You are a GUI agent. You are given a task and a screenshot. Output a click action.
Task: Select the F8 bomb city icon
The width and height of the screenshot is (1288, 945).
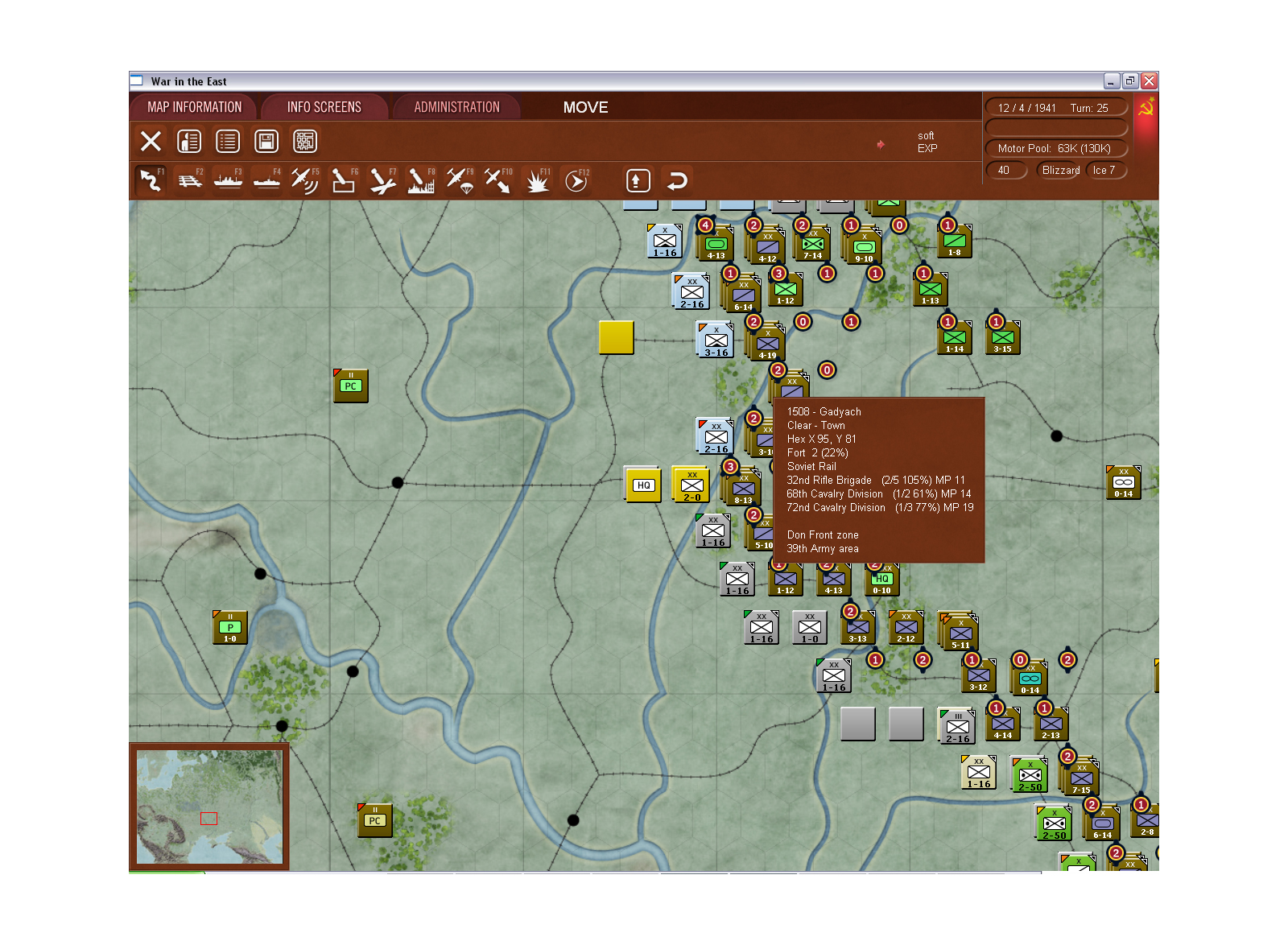point(421,180)
